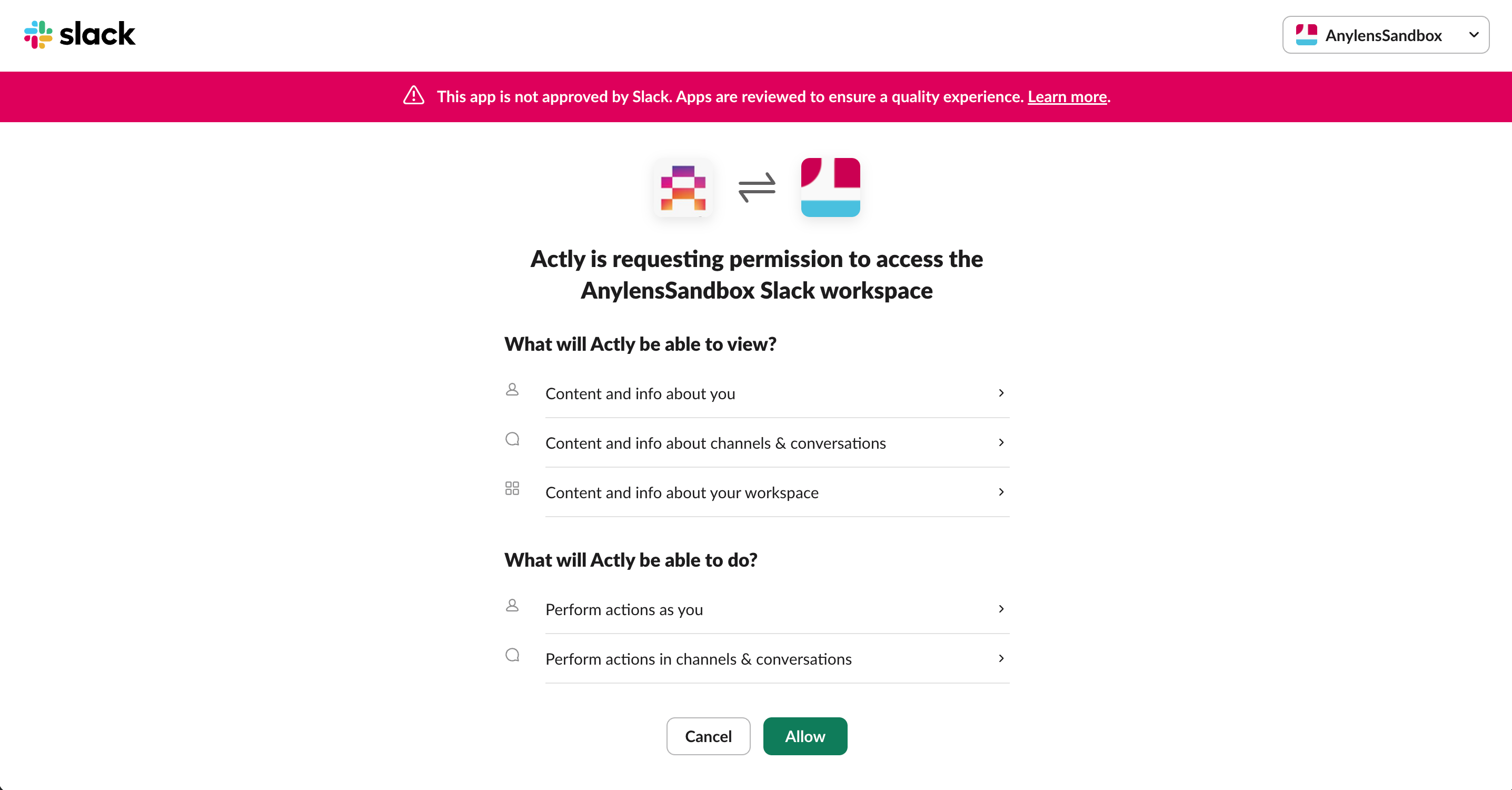
Task: Click the Actly app icon
Action: point(683,188)
